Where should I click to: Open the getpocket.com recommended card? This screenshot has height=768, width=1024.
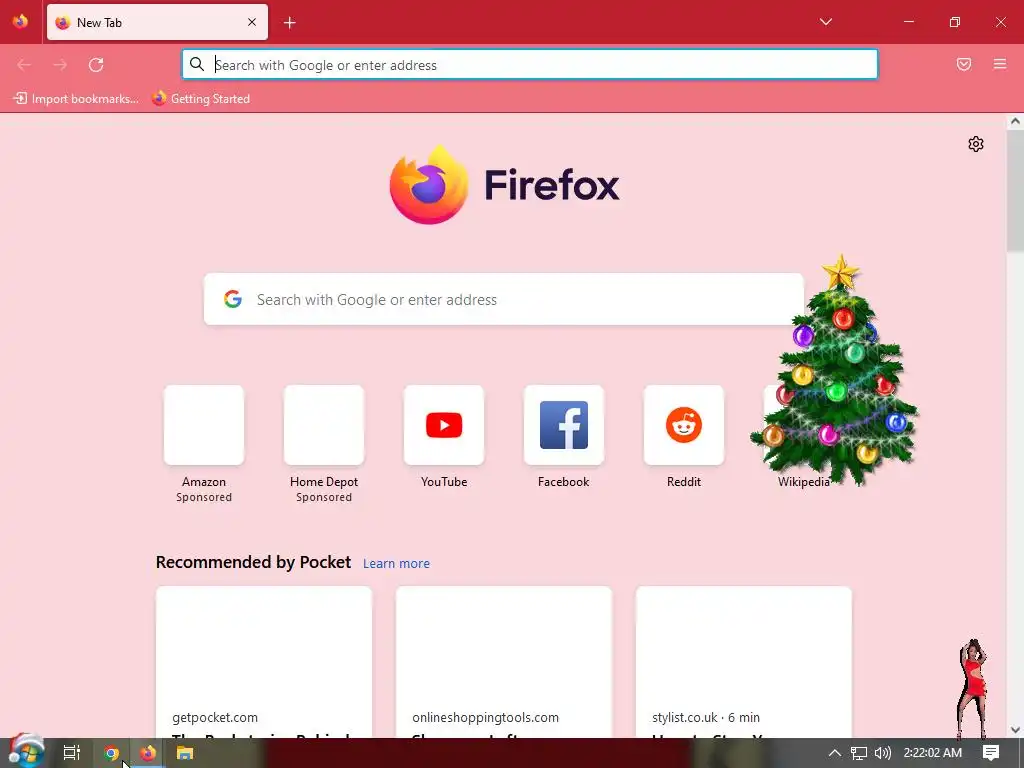(x=264, y=662)
